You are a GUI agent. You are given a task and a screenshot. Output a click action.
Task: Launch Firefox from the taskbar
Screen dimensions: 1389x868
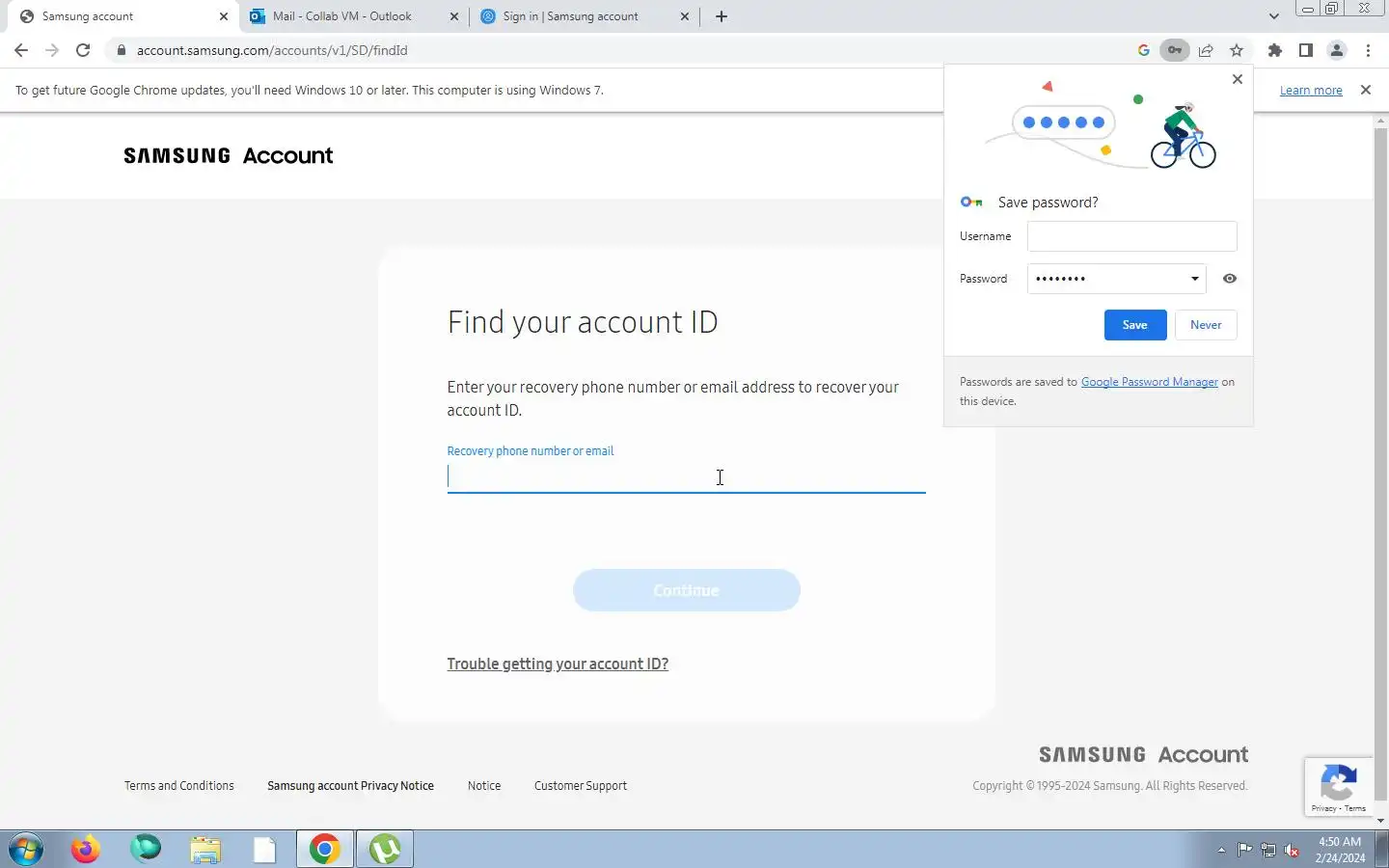pos(86,850)
